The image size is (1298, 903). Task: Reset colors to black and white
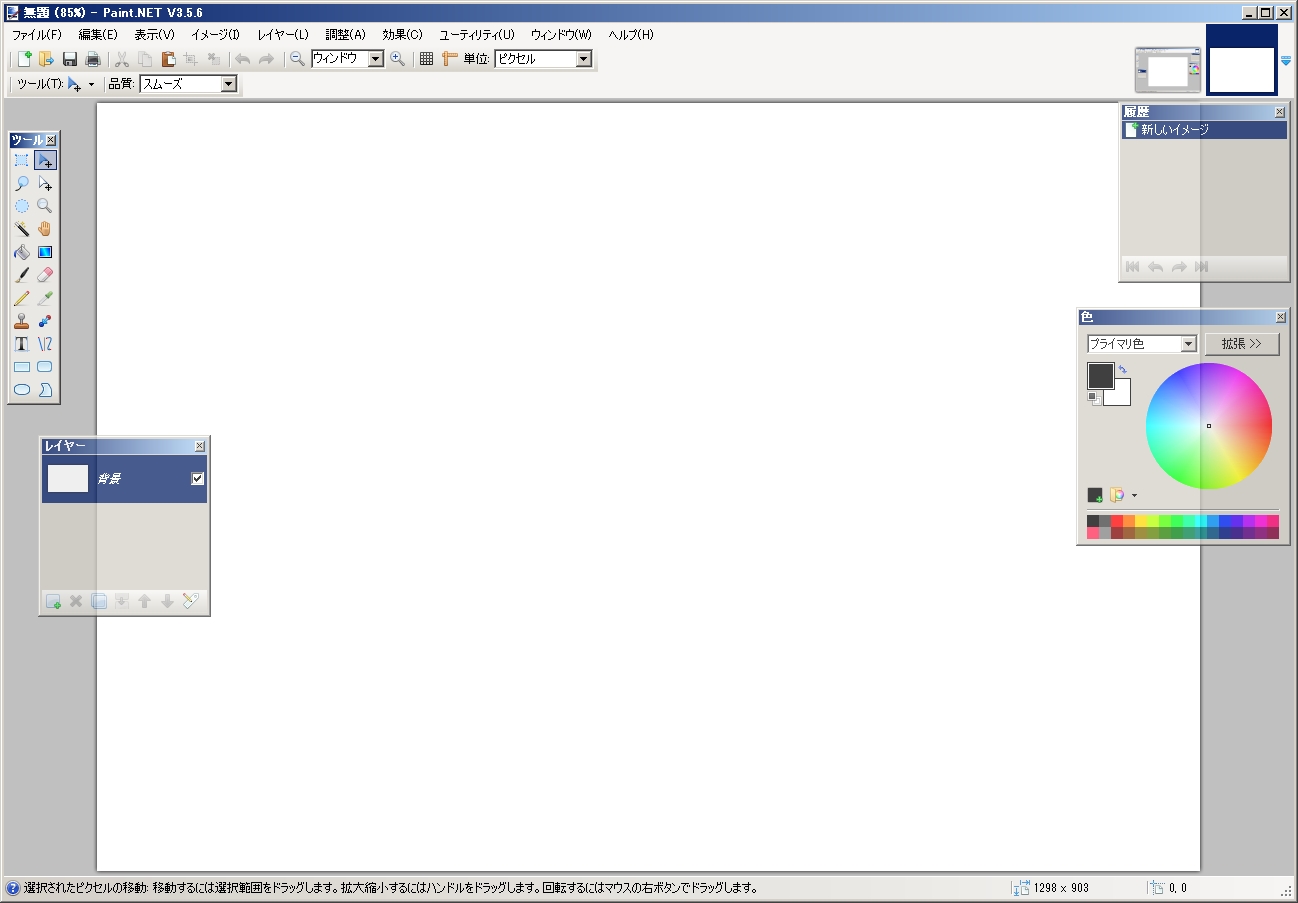[x=1094, y=398]
